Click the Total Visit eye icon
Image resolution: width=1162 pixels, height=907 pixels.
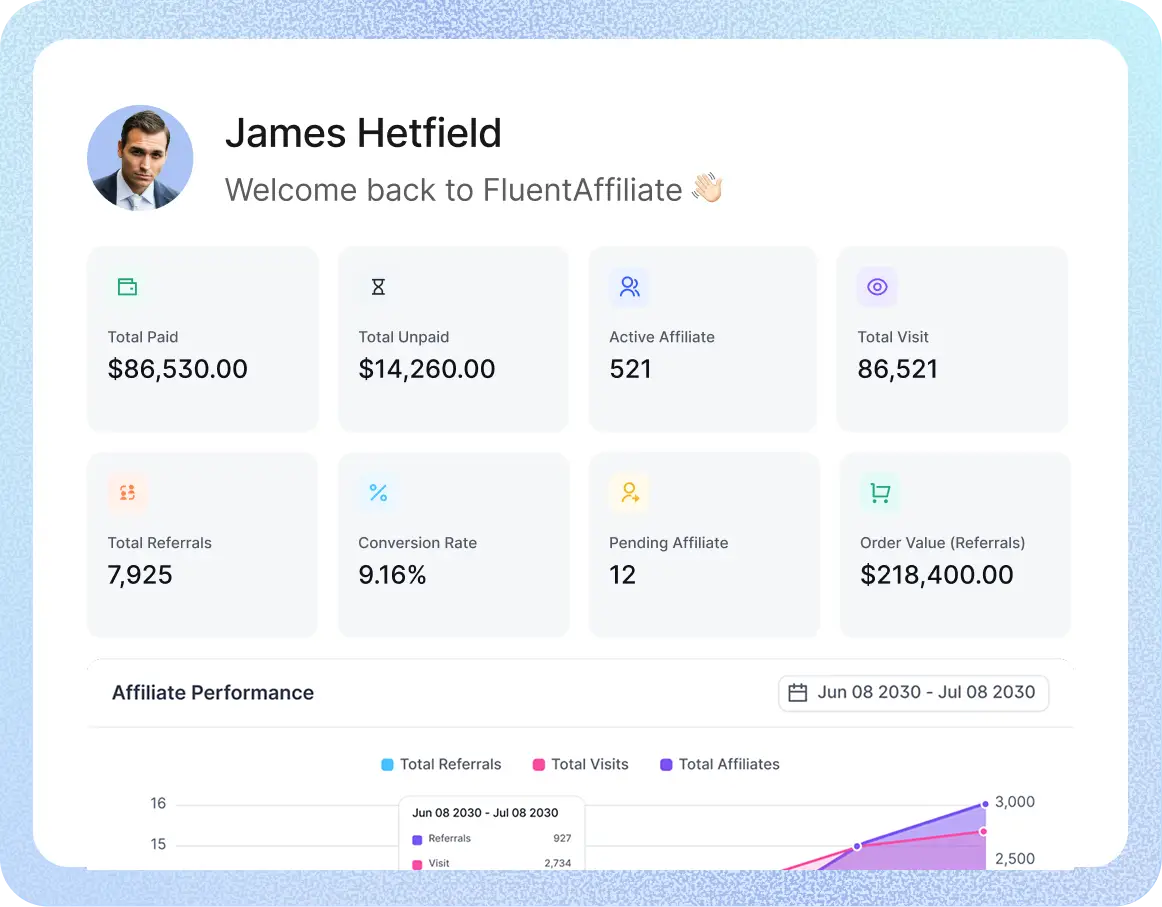click(x=877, y=286)
